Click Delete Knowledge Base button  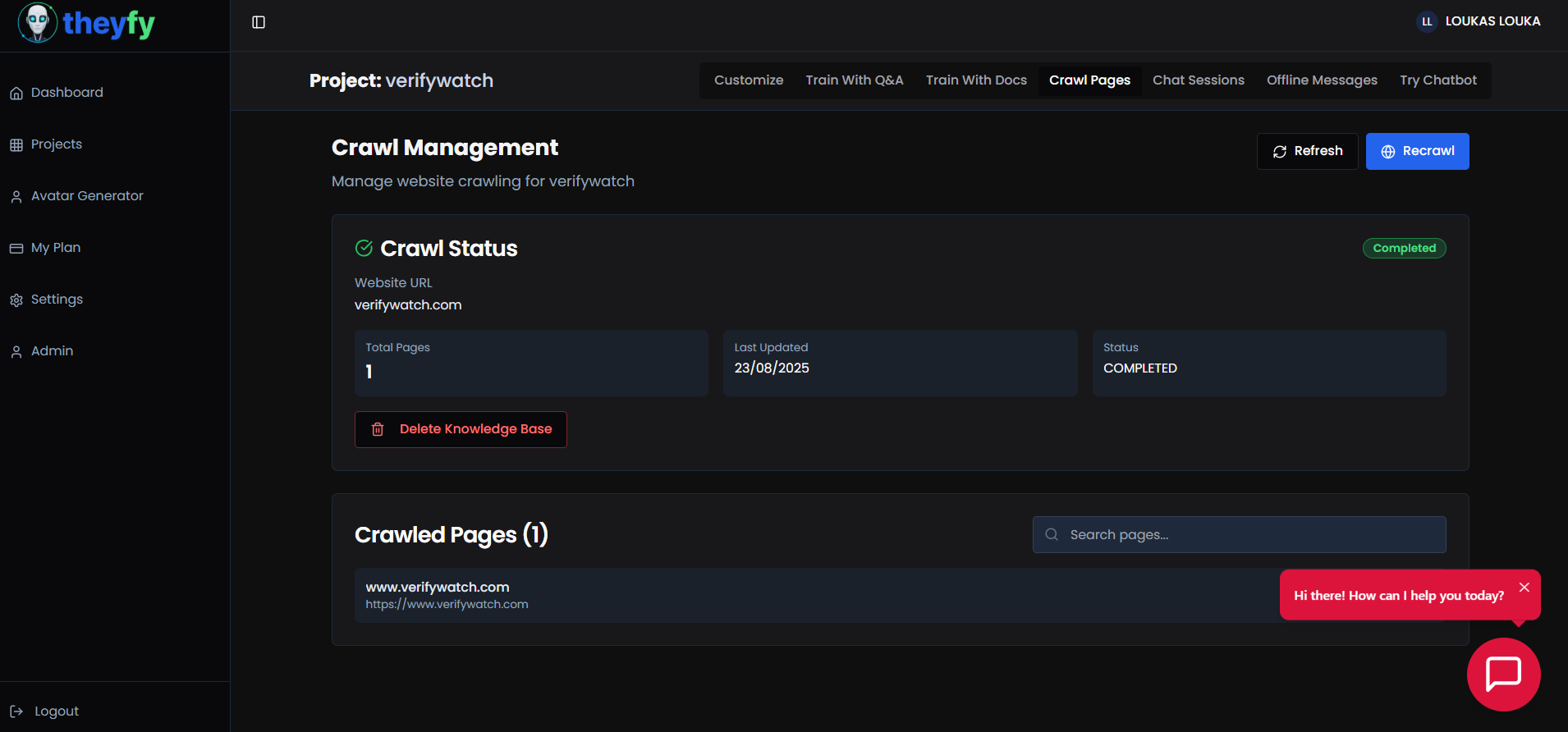point(461,429)
